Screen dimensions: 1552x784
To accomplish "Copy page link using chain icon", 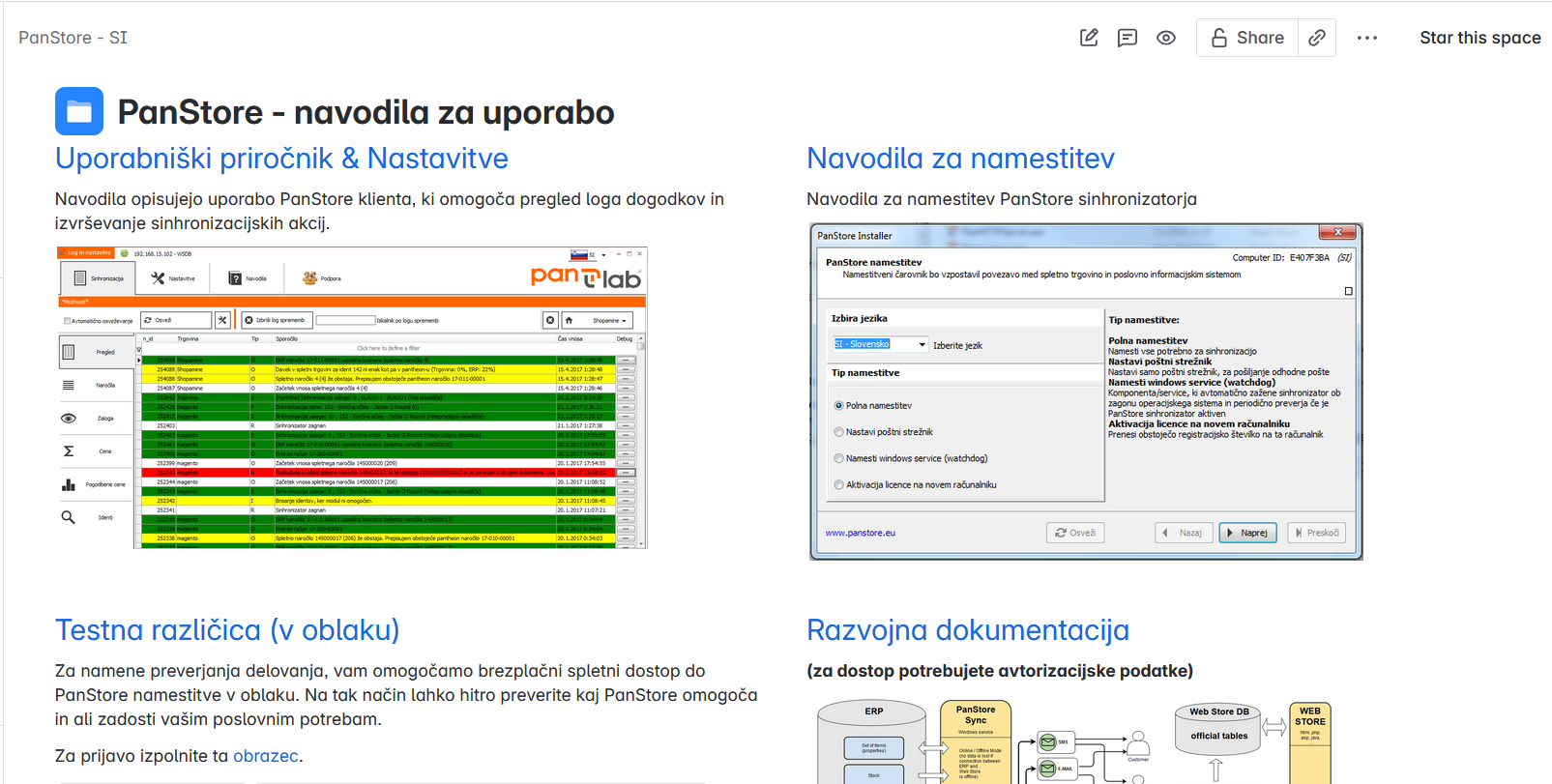I will 1317,38.
